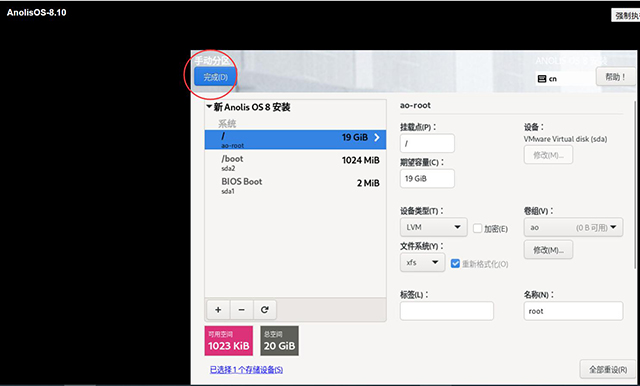The width and height of the screenshot is (640, 386).
Task: Click the keyboard layout cn icon
Action: pos(542,79)
